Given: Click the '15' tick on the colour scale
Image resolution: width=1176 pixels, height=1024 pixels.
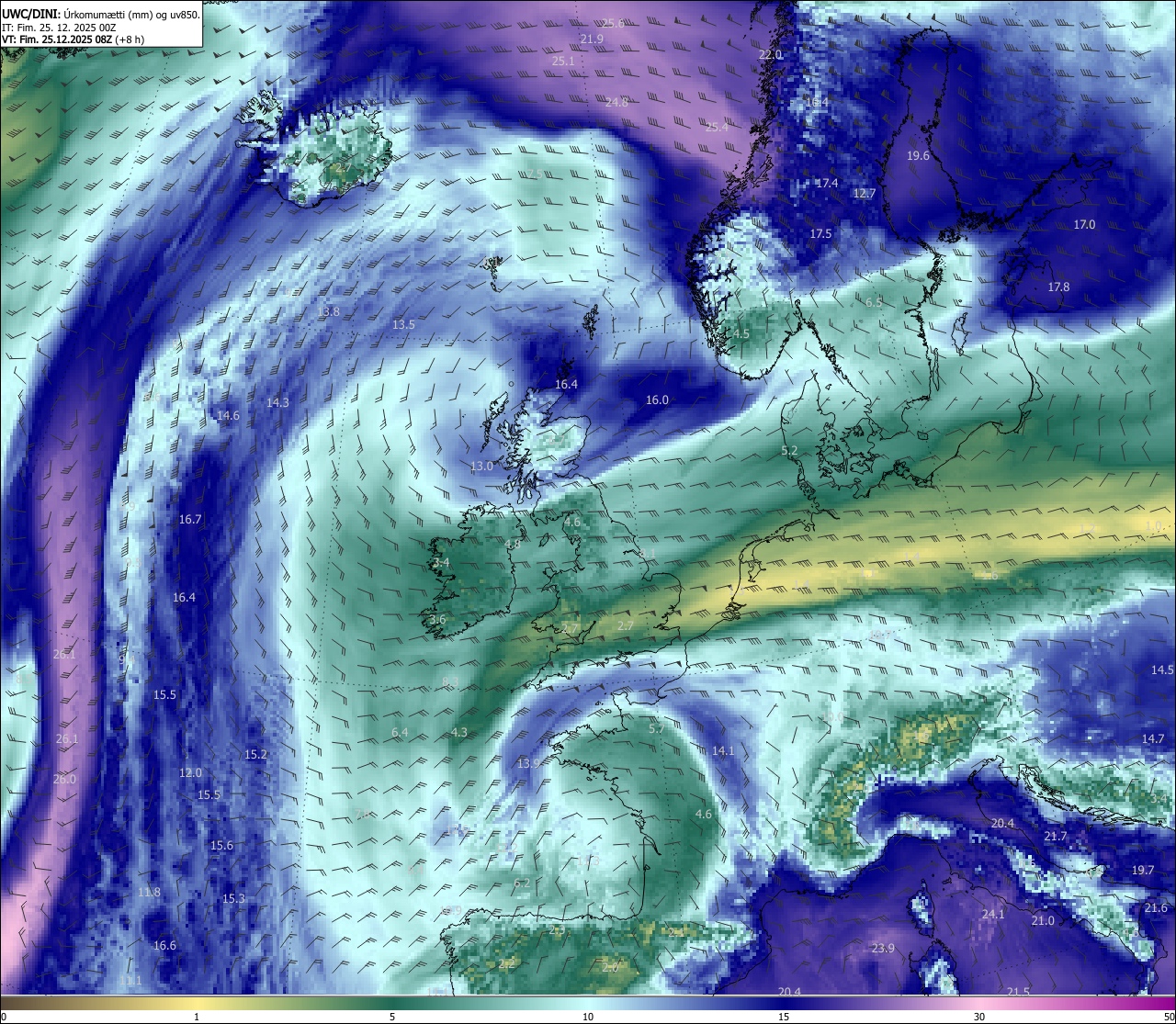Looking at the screenshot, I should click(x=784, y=1017).
